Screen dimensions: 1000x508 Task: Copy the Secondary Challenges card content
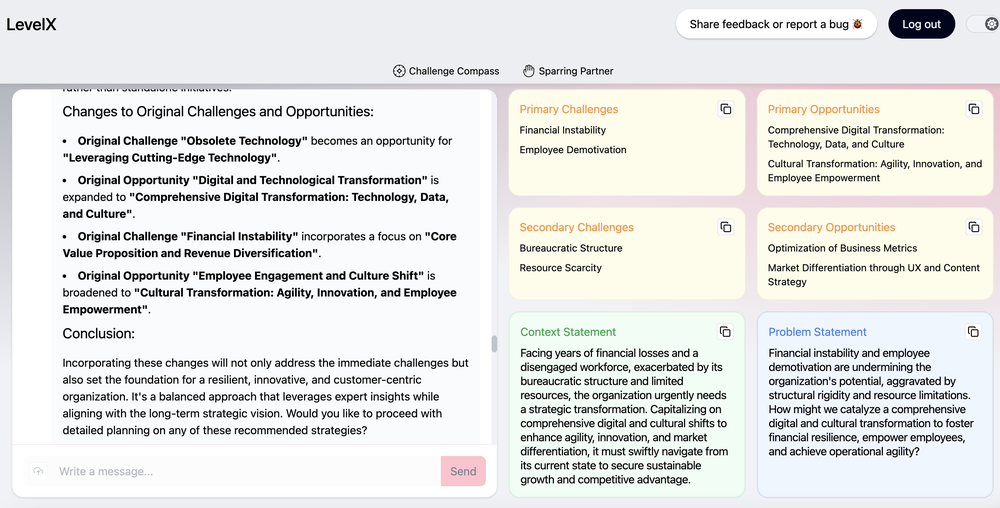[x=726, y=227]
